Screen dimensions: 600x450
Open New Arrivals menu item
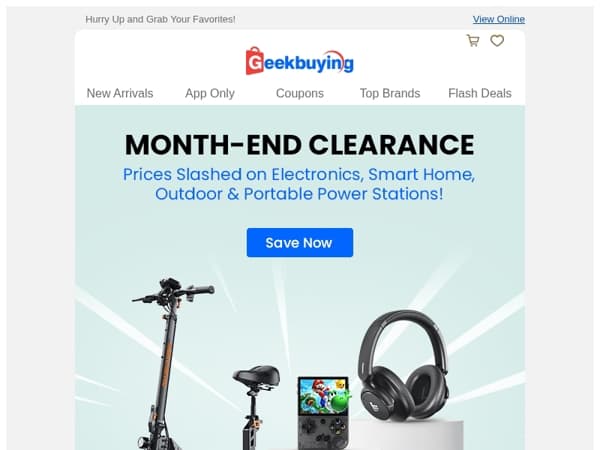(120, 93)
